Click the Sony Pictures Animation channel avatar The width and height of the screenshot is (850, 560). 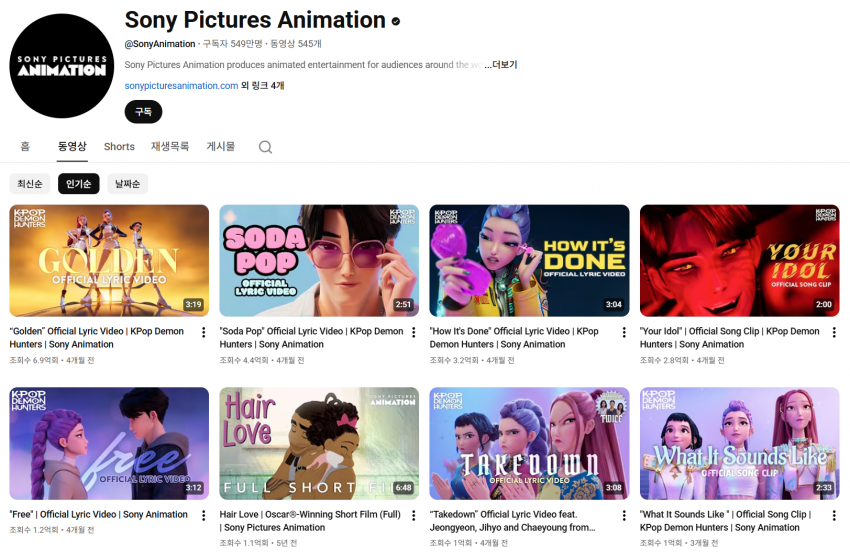62,66
